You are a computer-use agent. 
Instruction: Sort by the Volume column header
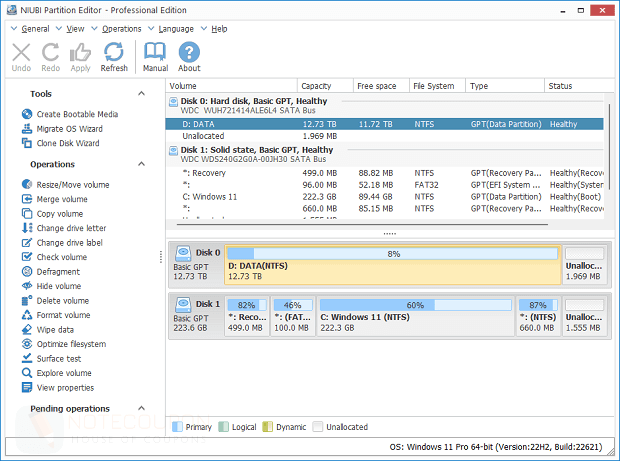(231, 86)
